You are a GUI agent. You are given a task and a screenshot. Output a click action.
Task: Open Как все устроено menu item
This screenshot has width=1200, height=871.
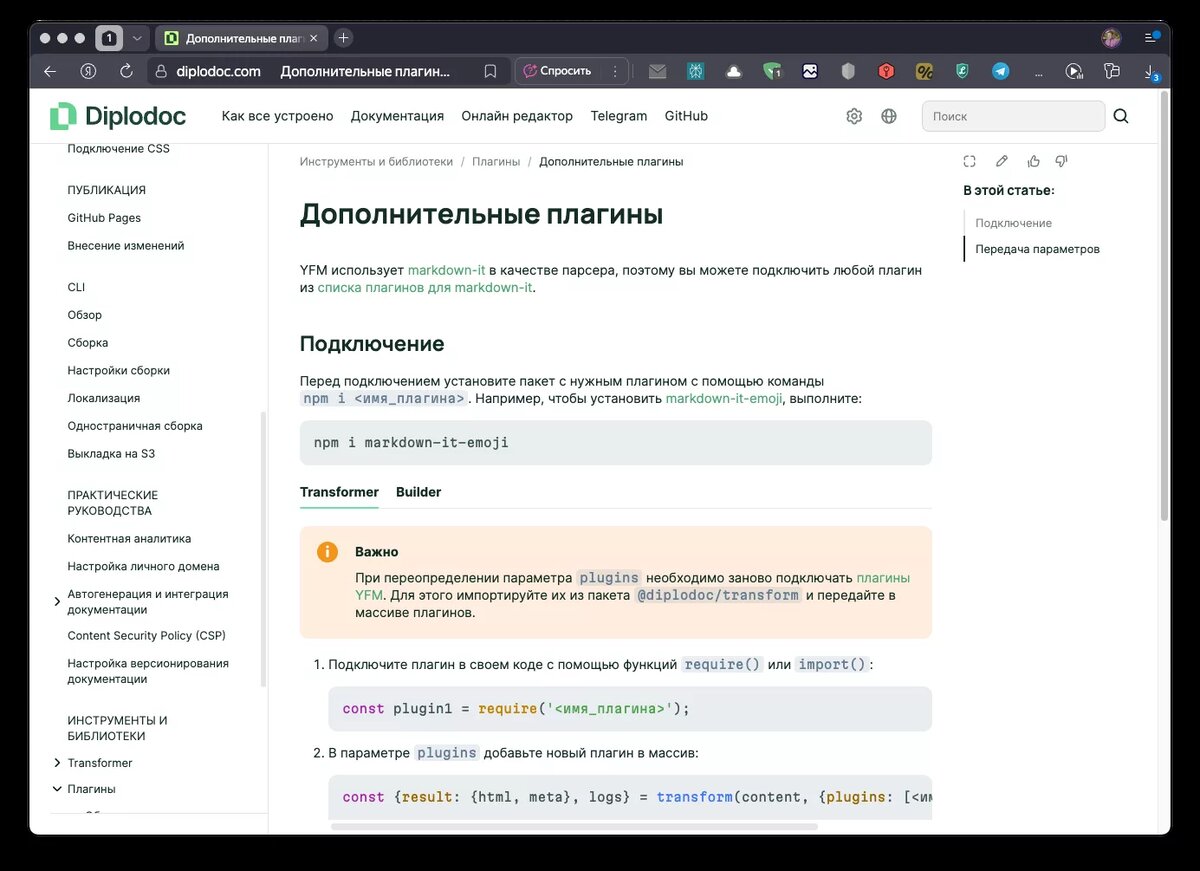[277, 116]
